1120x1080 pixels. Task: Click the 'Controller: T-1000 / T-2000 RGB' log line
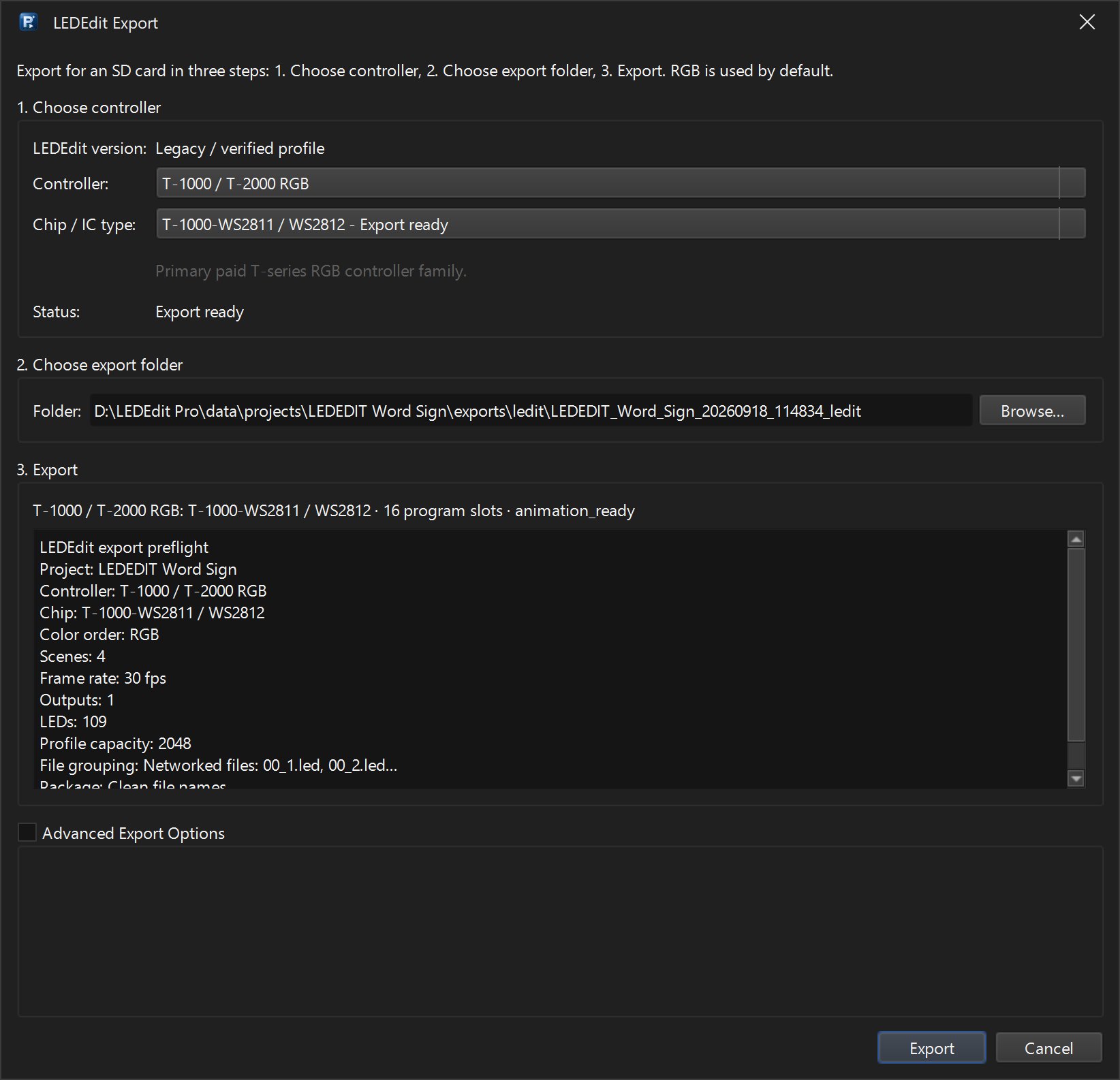click(x=153, y=591)
